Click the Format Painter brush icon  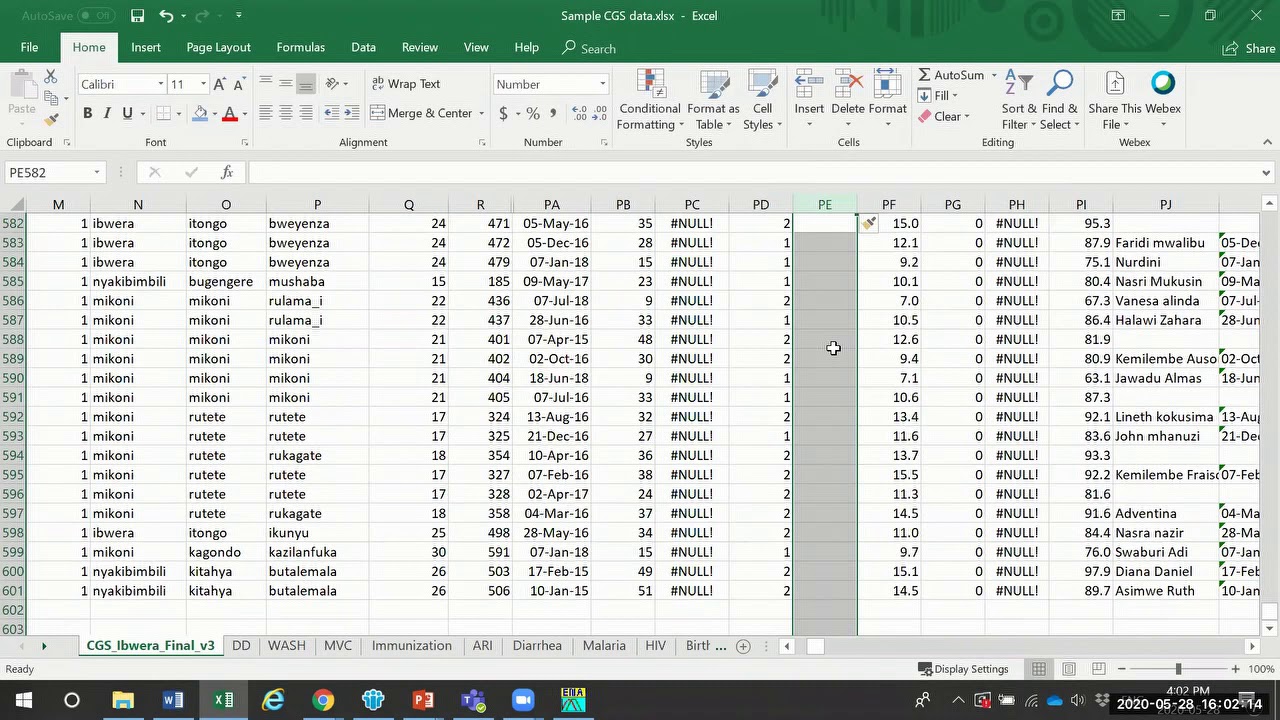50,119
